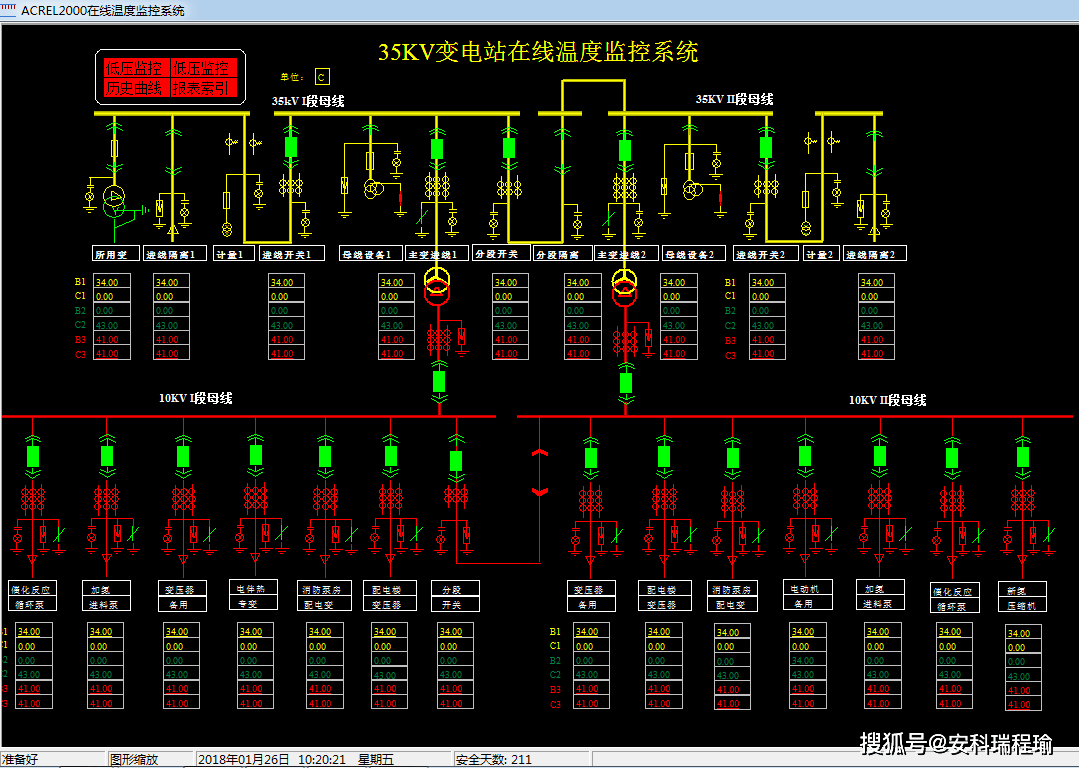This screenshot has width=1079, height=768.
Task: Click green breaker above 新氢压缩机 feeder
Action: tap(1023, 457)
